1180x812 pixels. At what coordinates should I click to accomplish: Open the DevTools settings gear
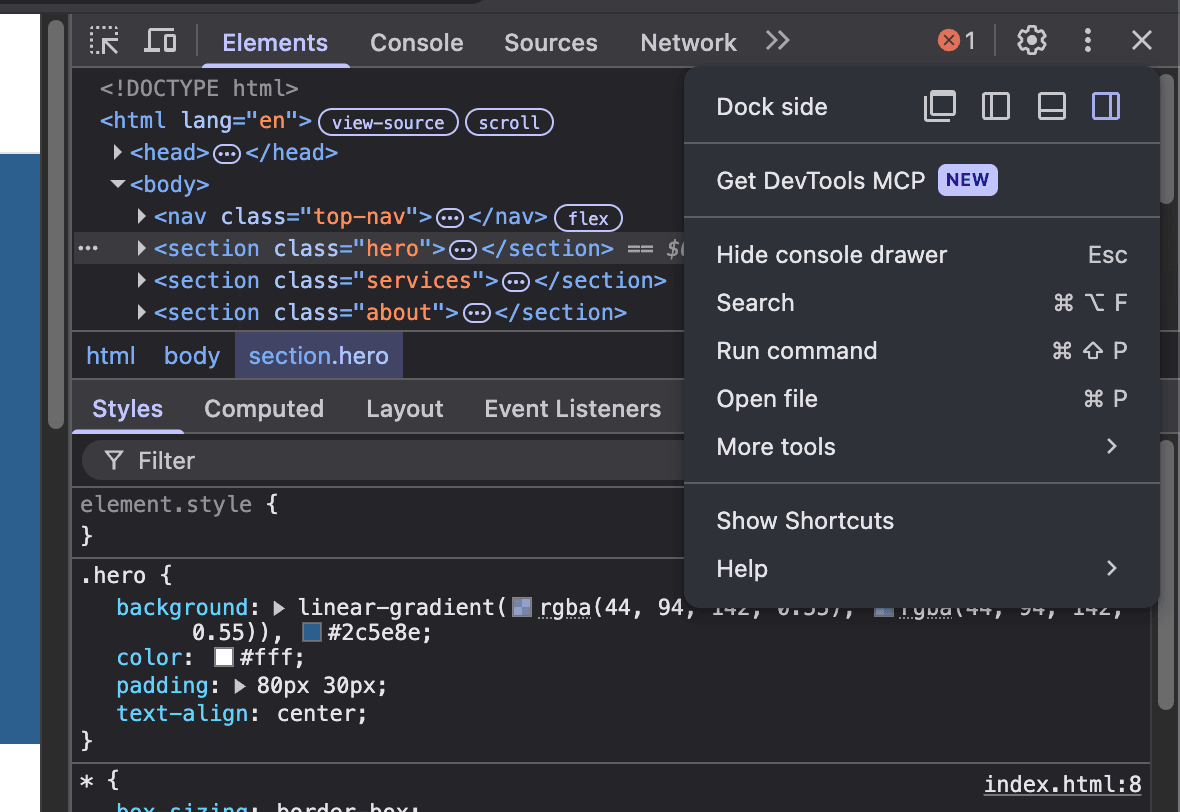point(1032,40)
